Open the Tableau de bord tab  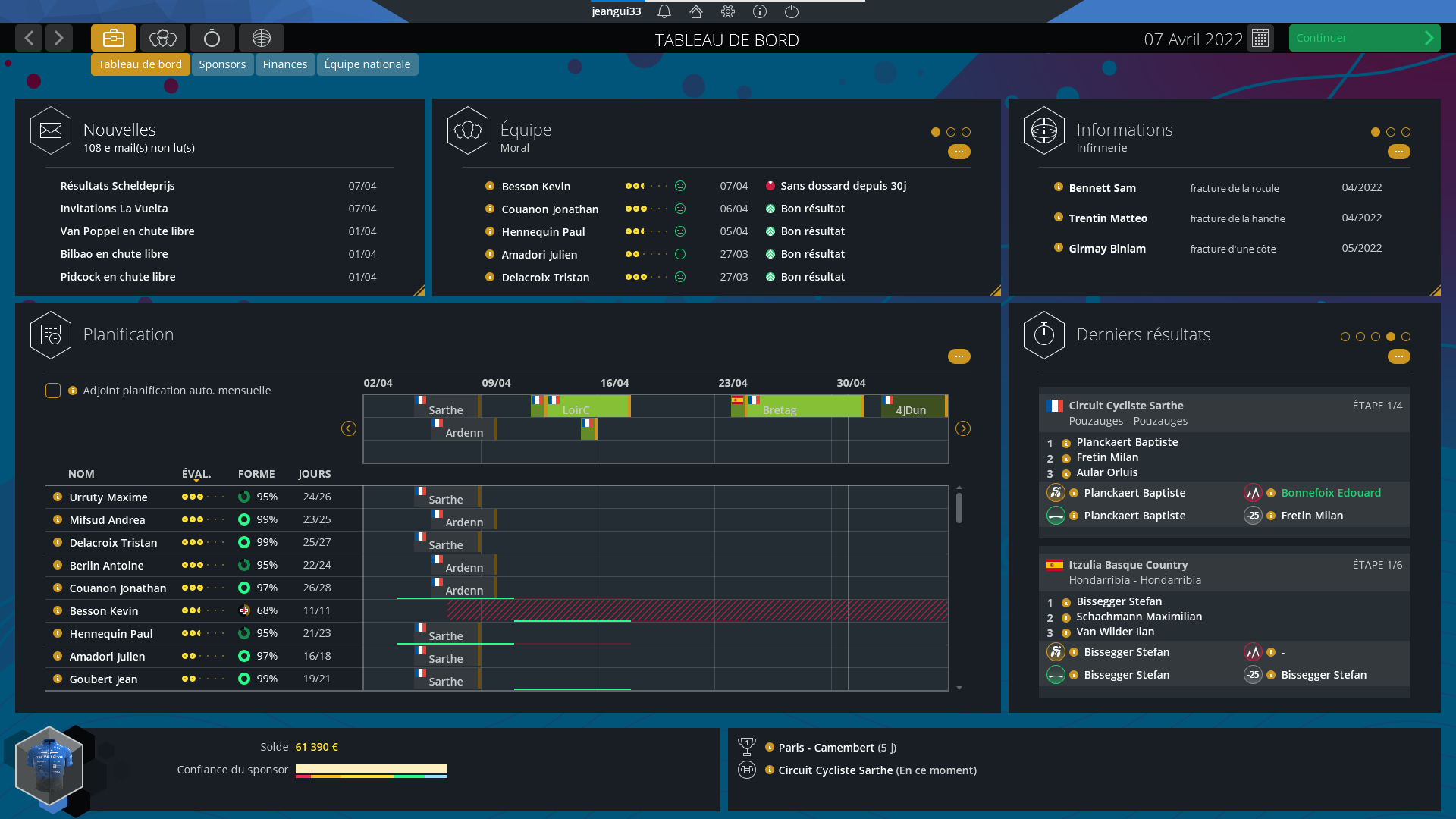click(140, 64)
